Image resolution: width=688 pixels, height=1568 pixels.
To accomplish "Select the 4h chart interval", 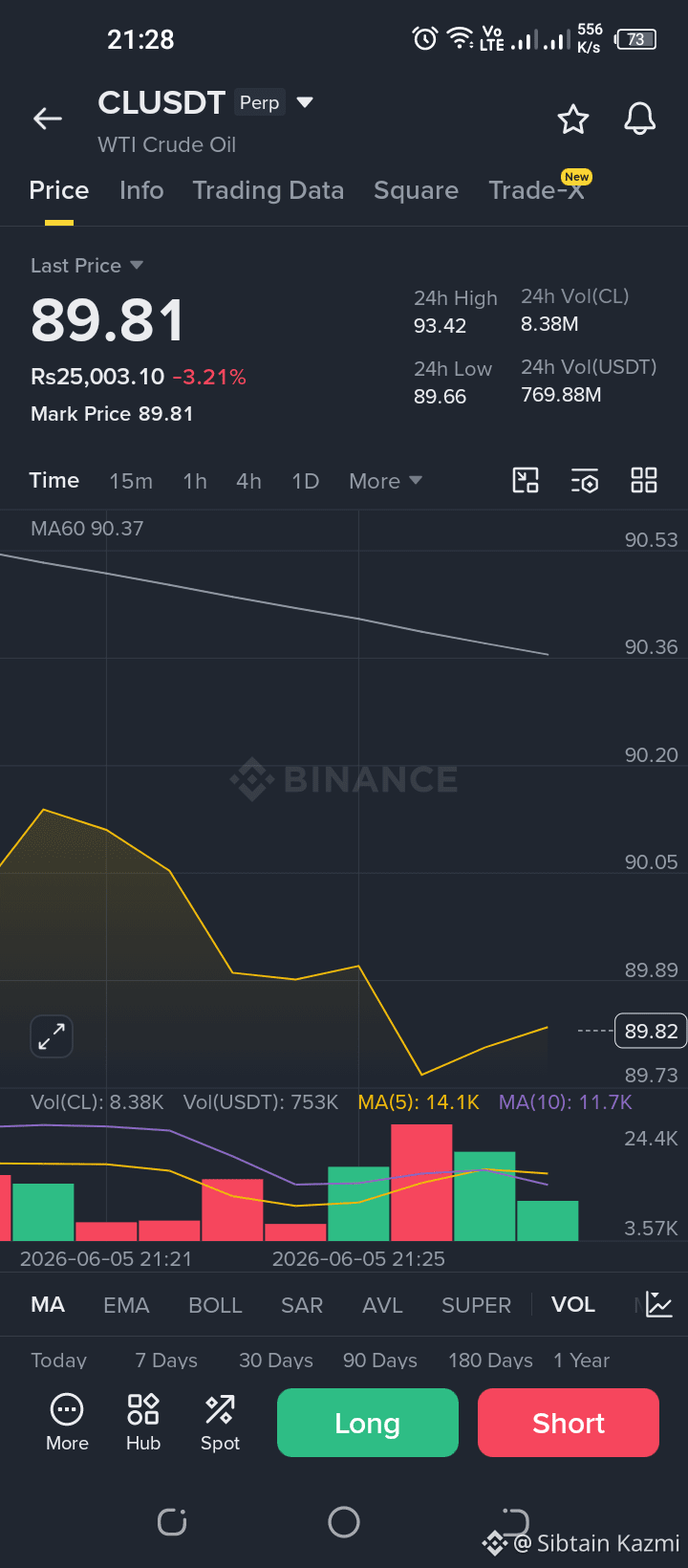I will (249, 481).
